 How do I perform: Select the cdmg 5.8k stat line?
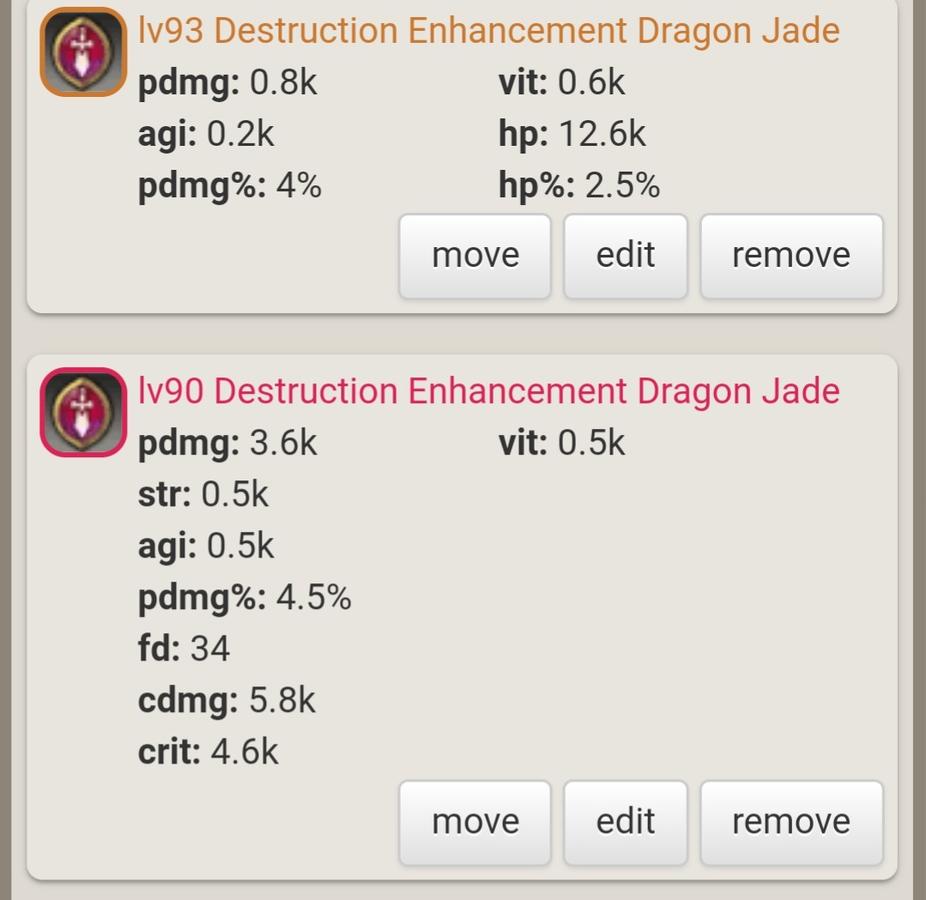227,700
